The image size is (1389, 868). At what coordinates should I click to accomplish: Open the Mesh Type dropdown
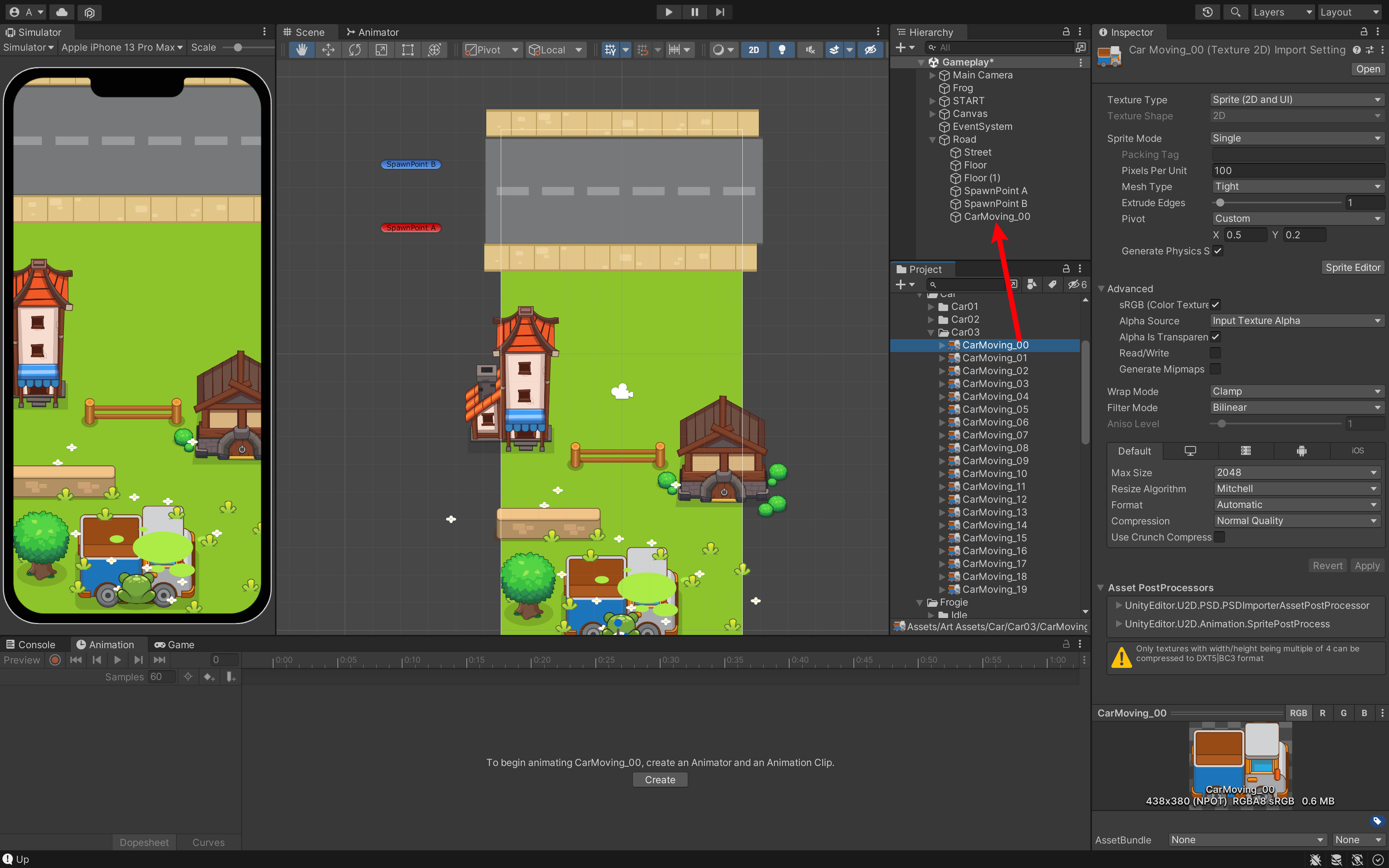pos(1298,186)
